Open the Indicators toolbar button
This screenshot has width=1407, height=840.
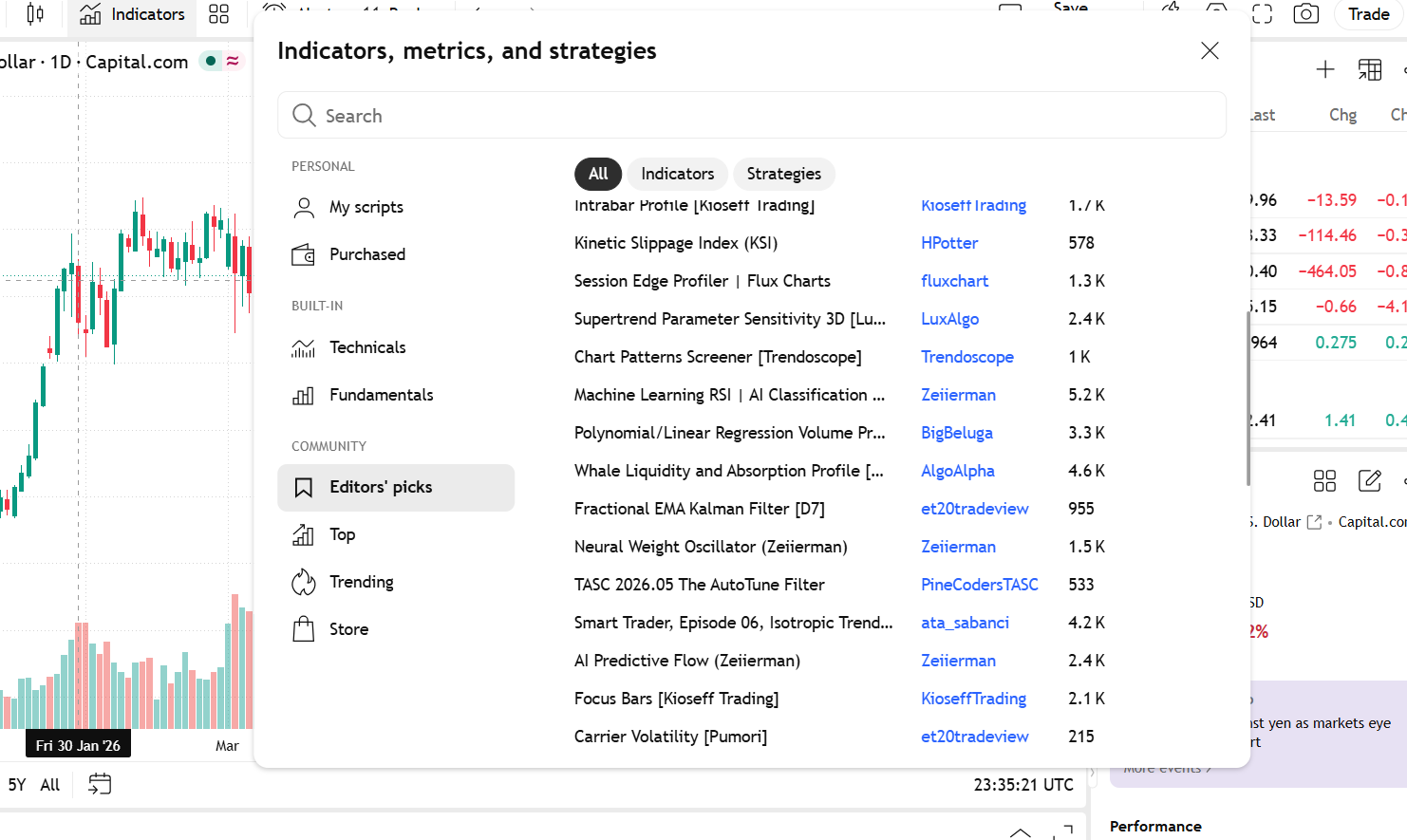click(x=132, y=14)
